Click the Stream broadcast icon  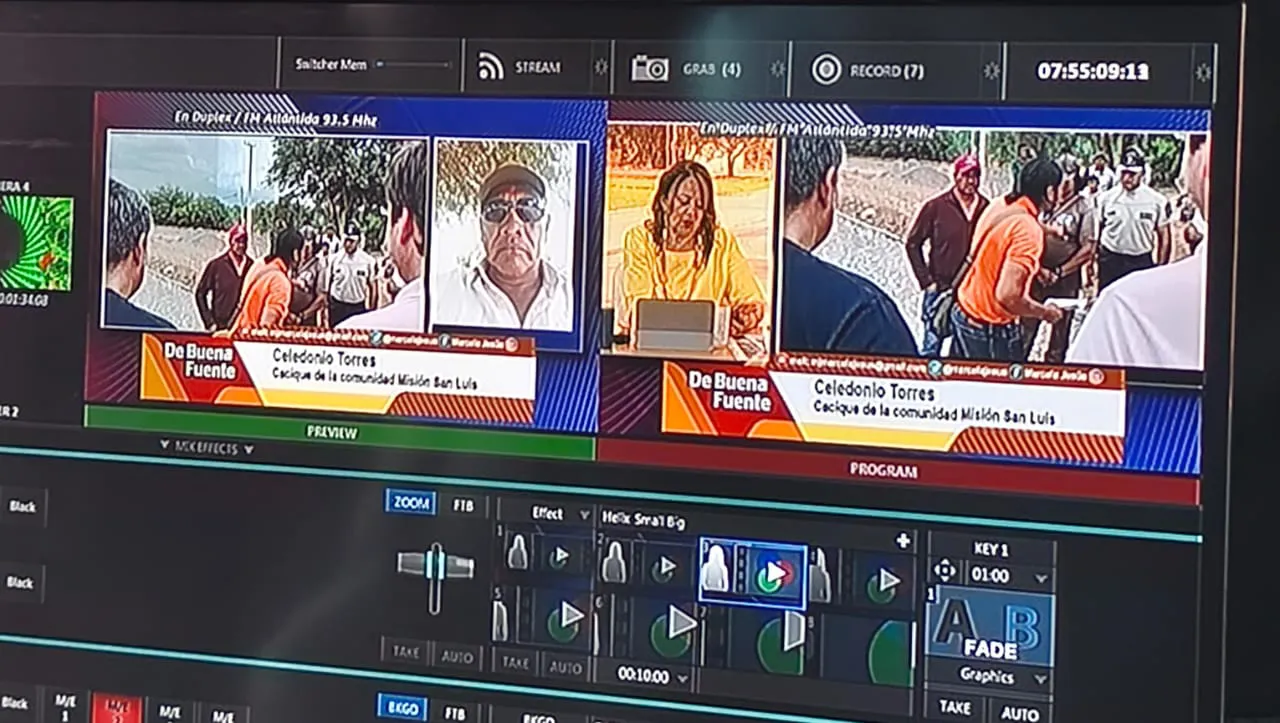click(x=491, y=67)
